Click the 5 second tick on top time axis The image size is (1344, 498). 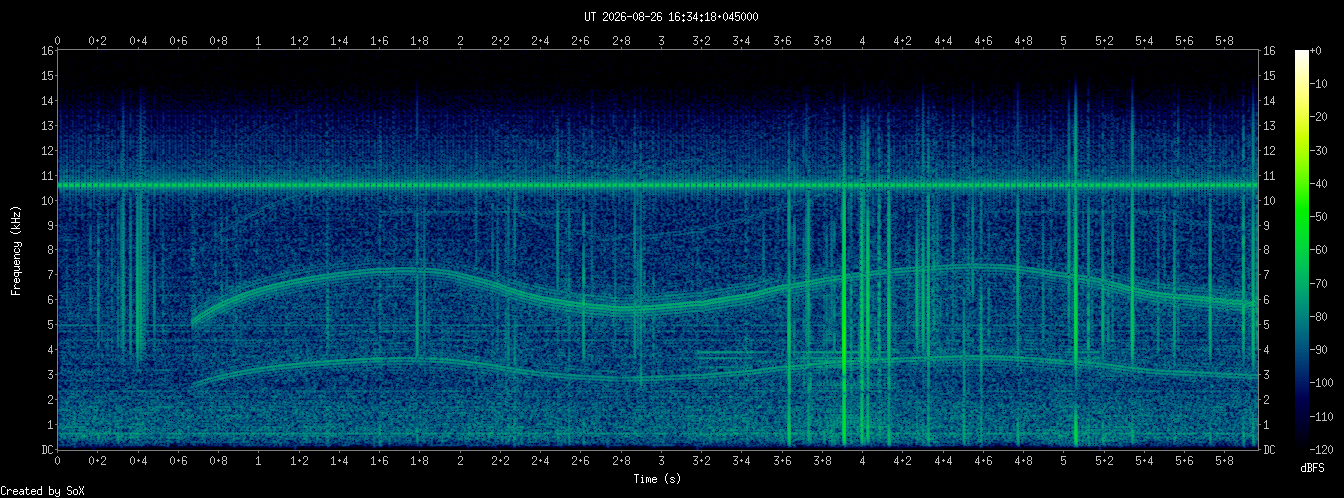click(1064, 41)
